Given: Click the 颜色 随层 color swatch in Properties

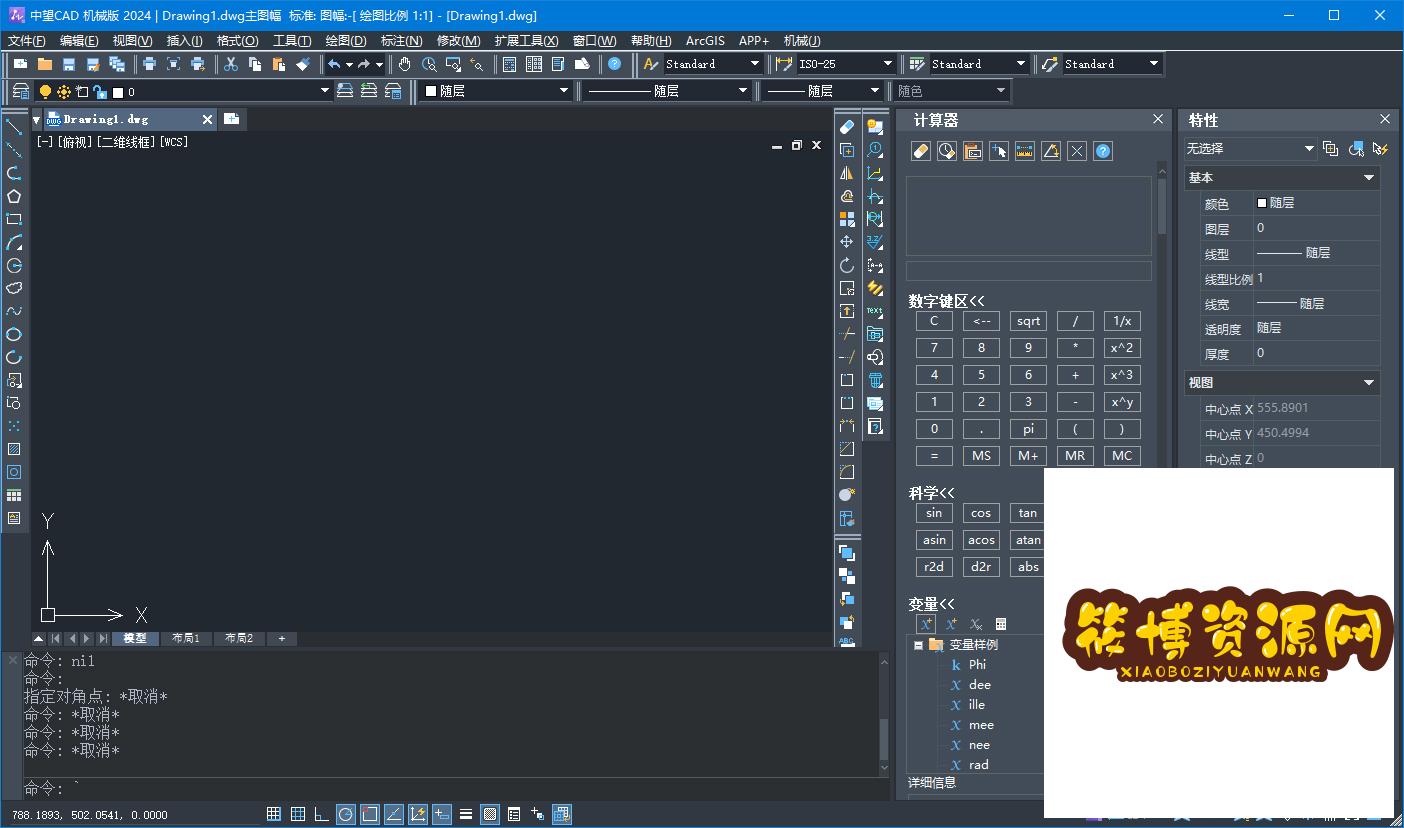Looking at the screenshot, I should (x=1261, y=203).
